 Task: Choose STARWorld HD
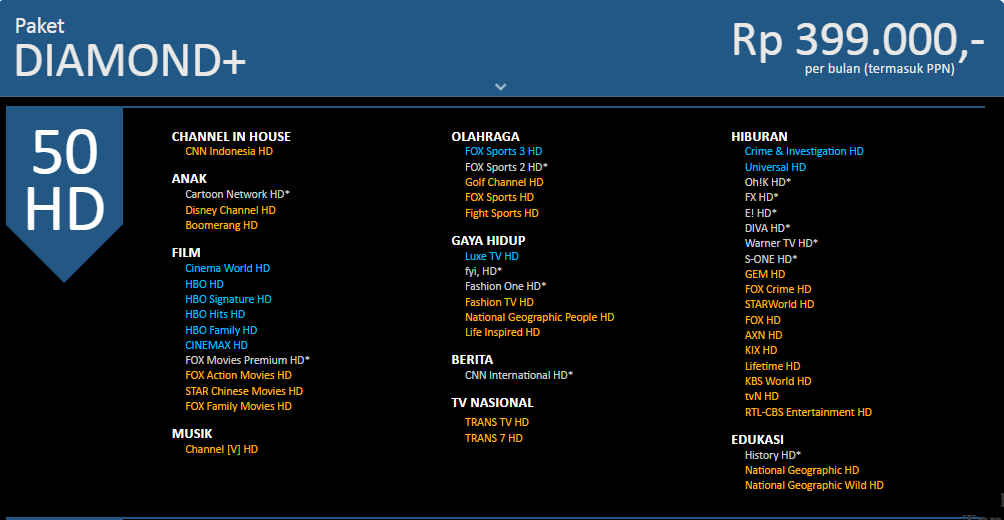tap(779, 305)
